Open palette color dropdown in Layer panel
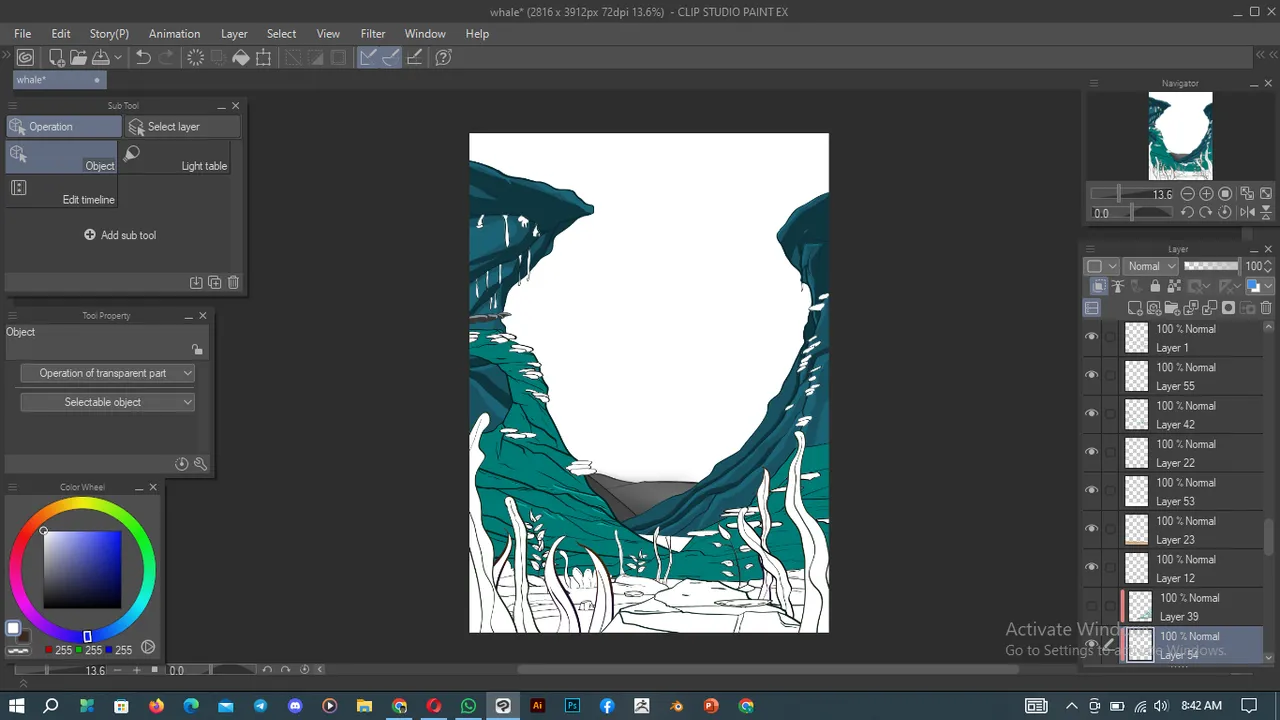1280x720 pixels. pyautogui.click(x=1102, y=266)
